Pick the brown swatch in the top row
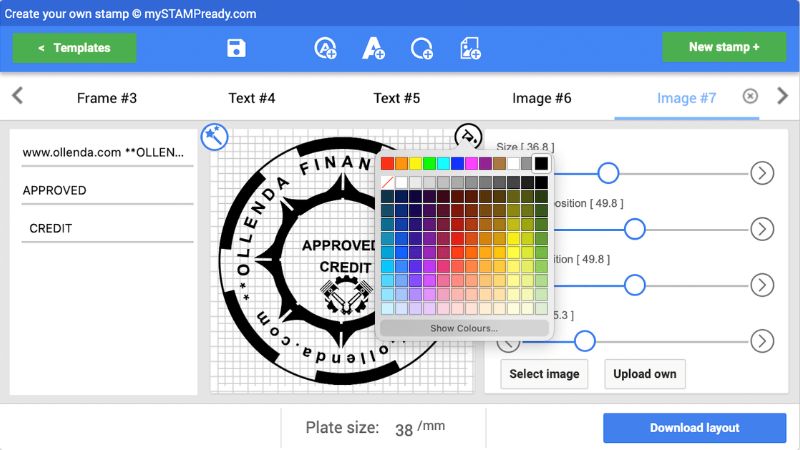This screenshot has height=450, width=800. click(499, 163)
